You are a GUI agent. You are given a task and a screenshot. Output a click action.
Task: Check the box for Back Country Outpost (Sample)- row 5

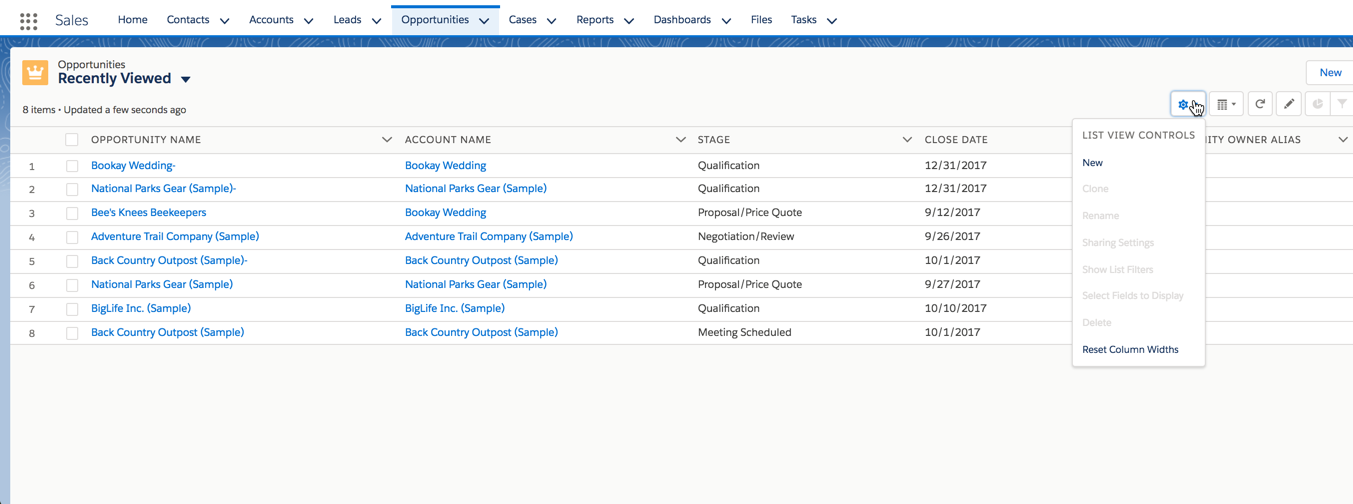(72, 261)
